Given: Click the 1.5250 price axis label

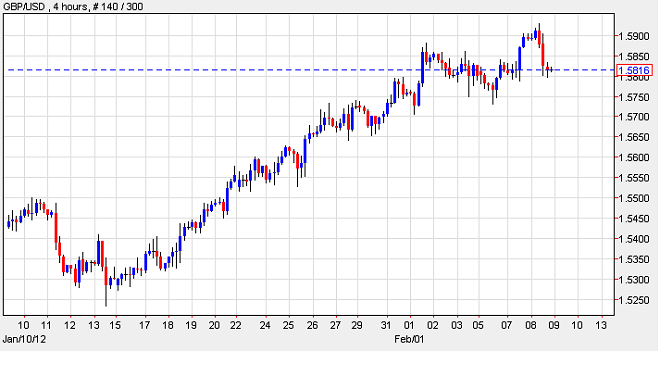Looking at the screenshot, I should [634, 300].
